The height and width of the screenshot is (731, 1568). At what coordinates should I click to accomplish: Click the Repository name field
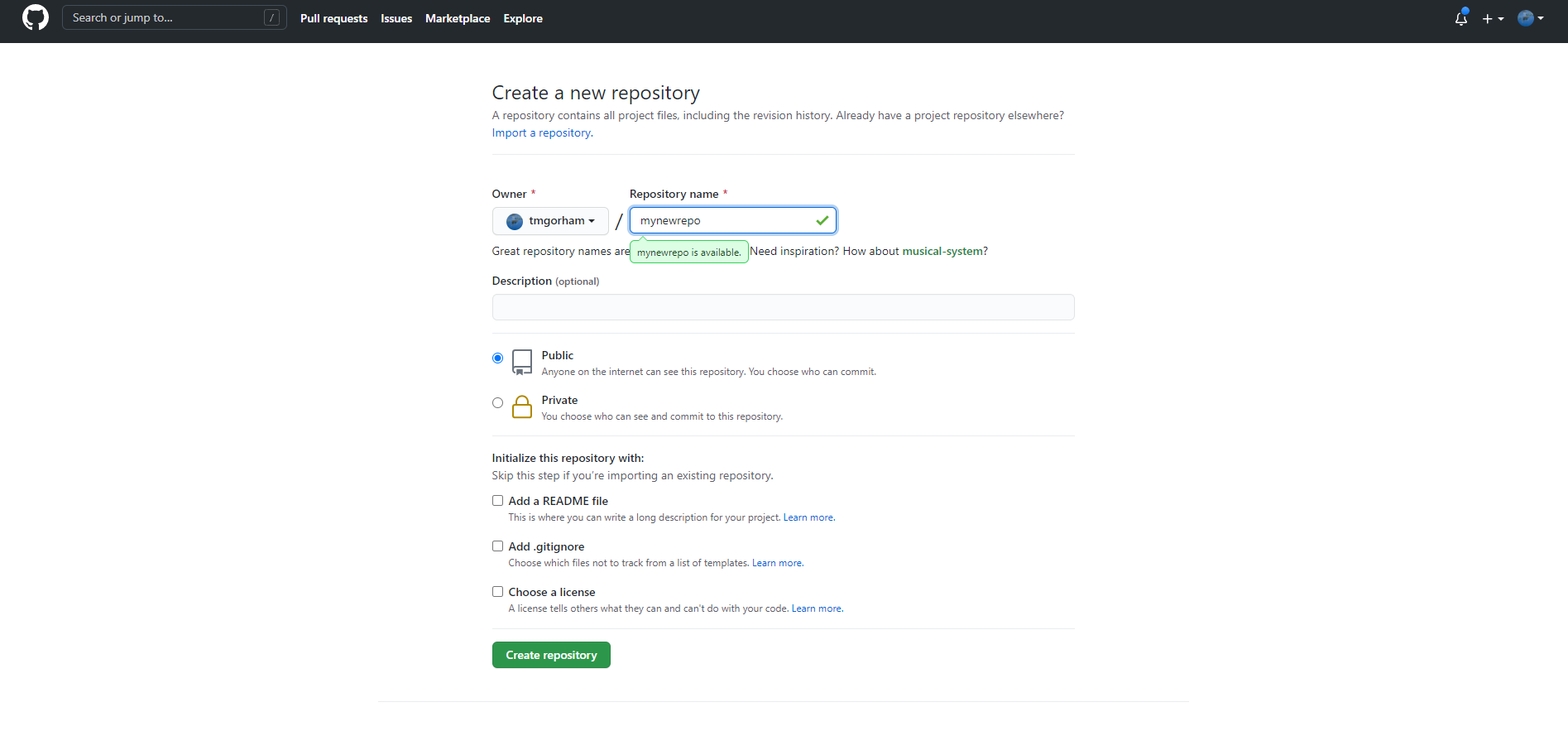point(733,220)
